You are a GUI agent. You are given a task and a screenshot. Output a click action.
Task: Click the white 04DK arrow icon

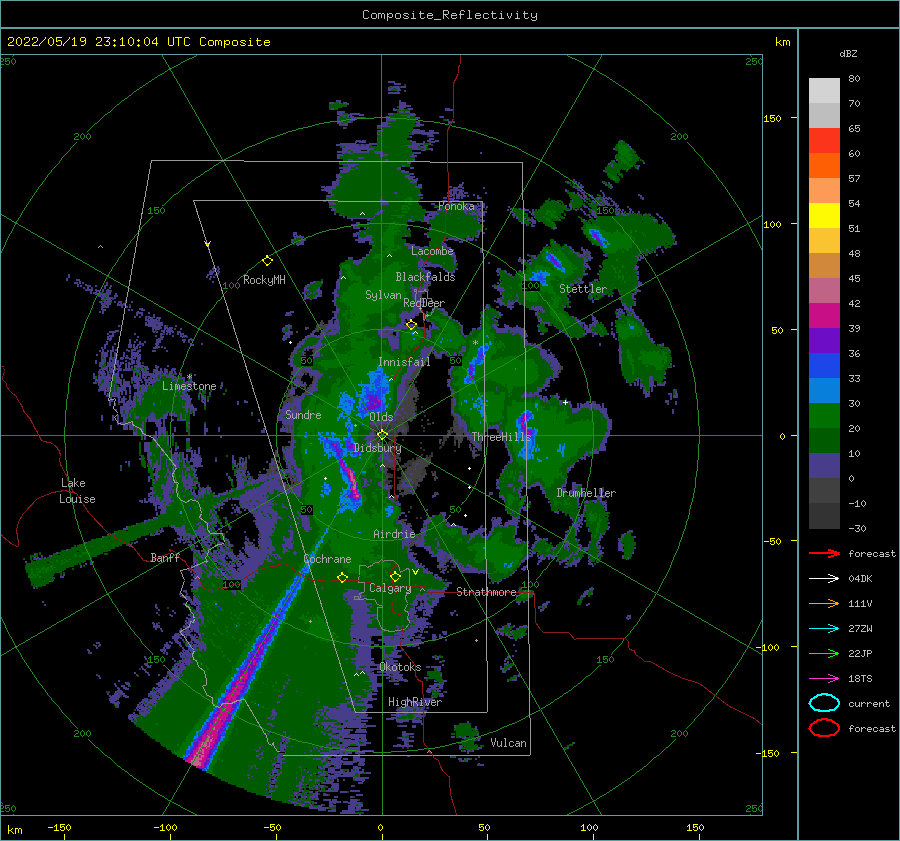coord(824,578)
